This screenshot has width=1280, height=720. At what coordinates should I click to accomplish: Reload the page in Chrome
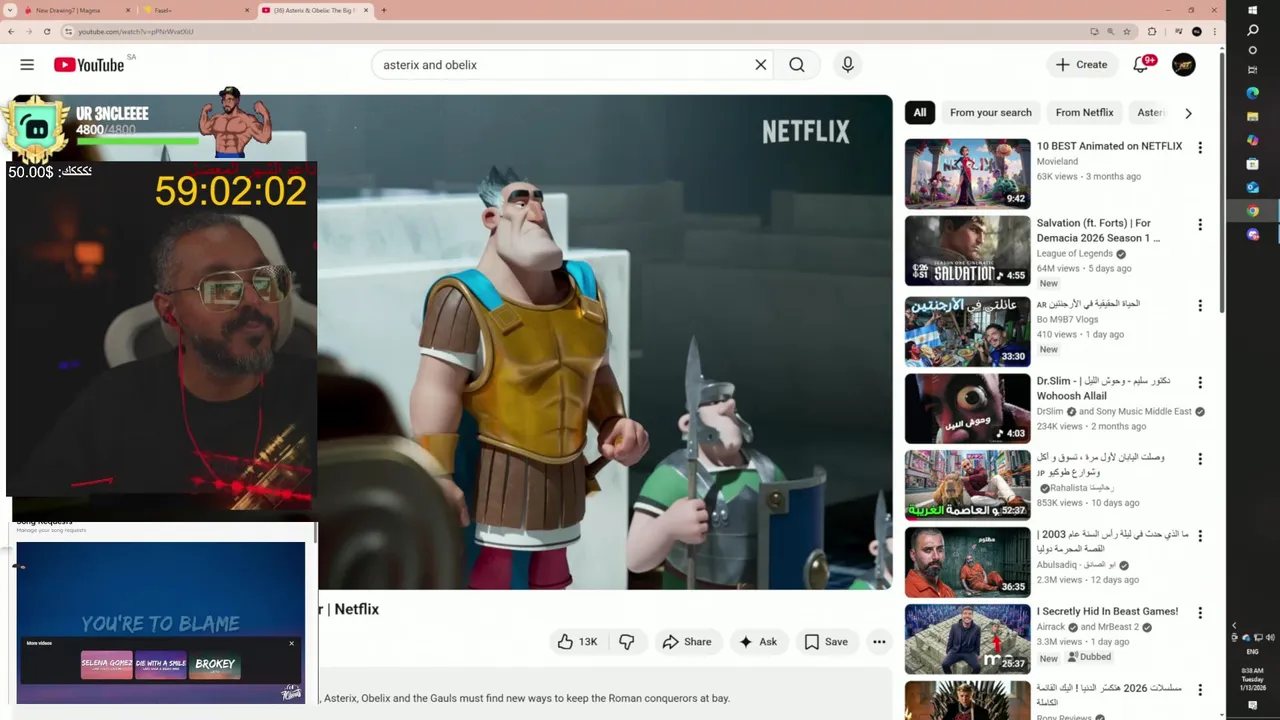tap(46, 31)
